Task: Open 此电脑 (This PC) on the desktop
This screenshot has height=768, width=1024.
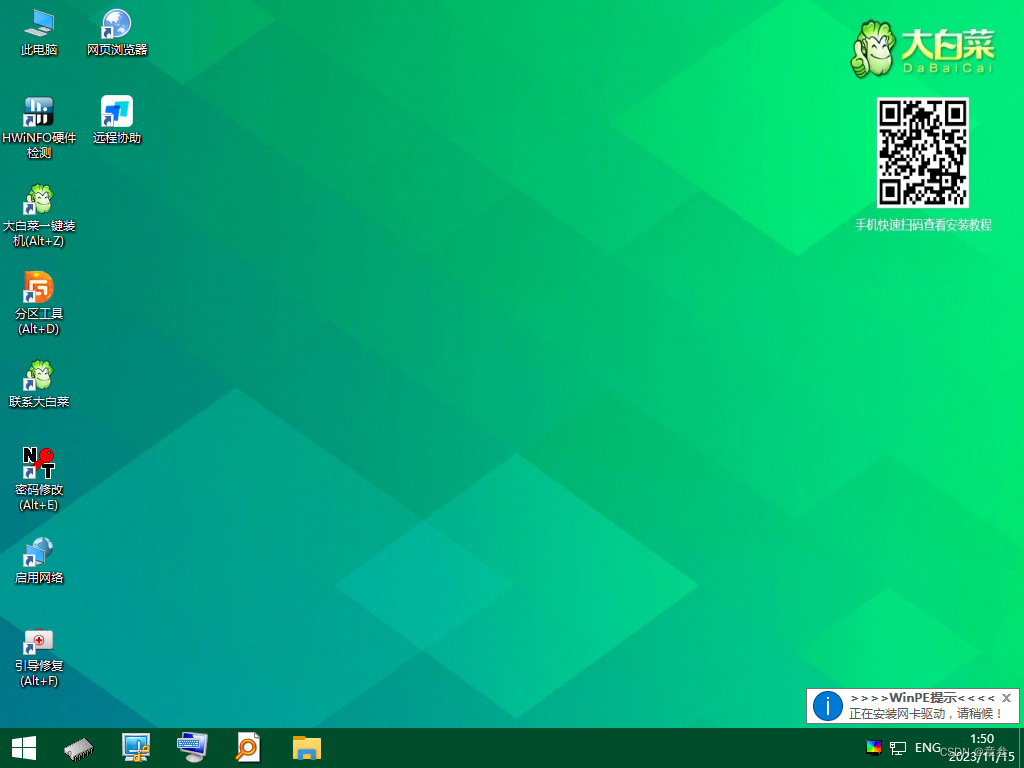Action: 37,30
